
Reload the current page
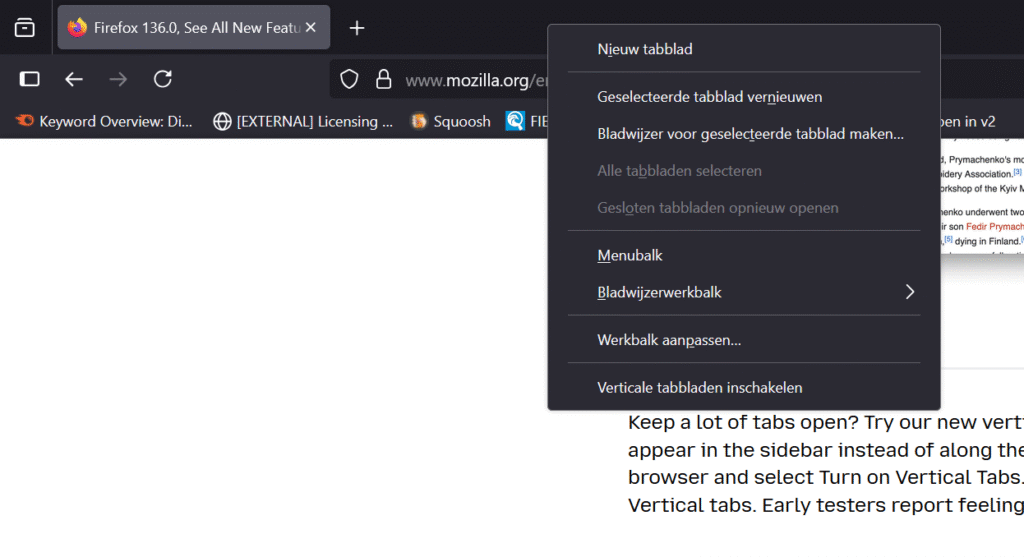coord(163,79)
